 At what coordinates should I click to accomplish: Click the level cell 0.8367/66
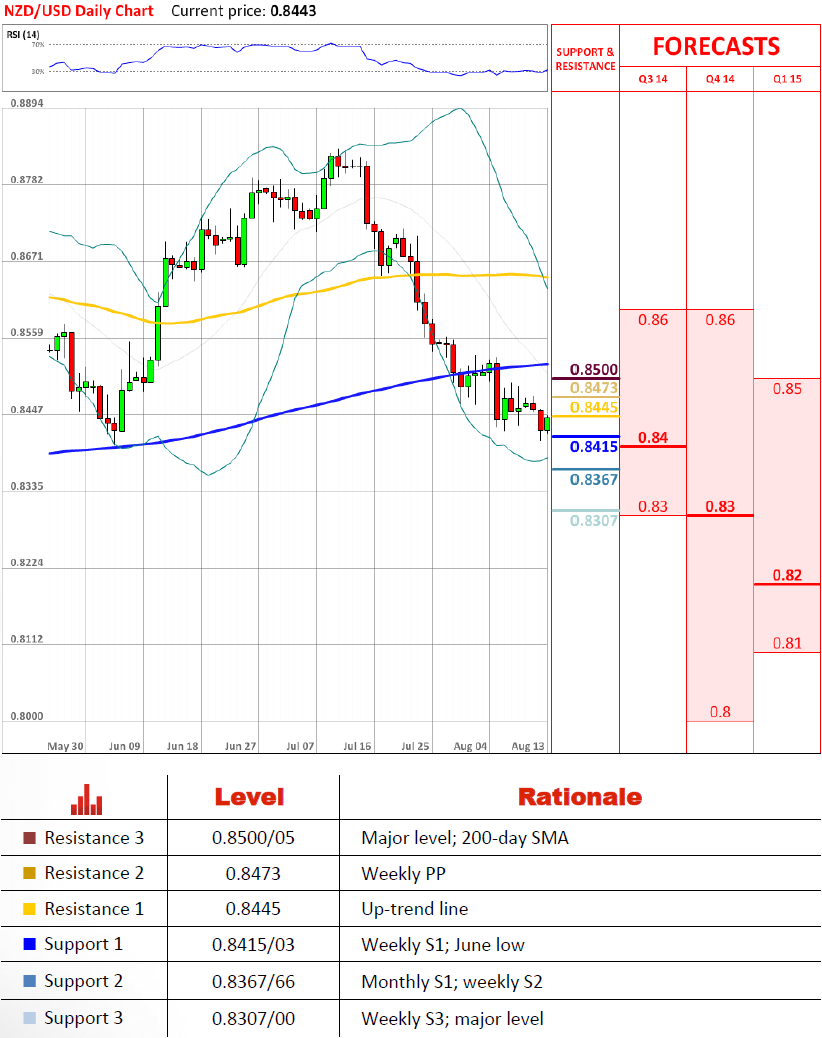click(x=253, y=982)
